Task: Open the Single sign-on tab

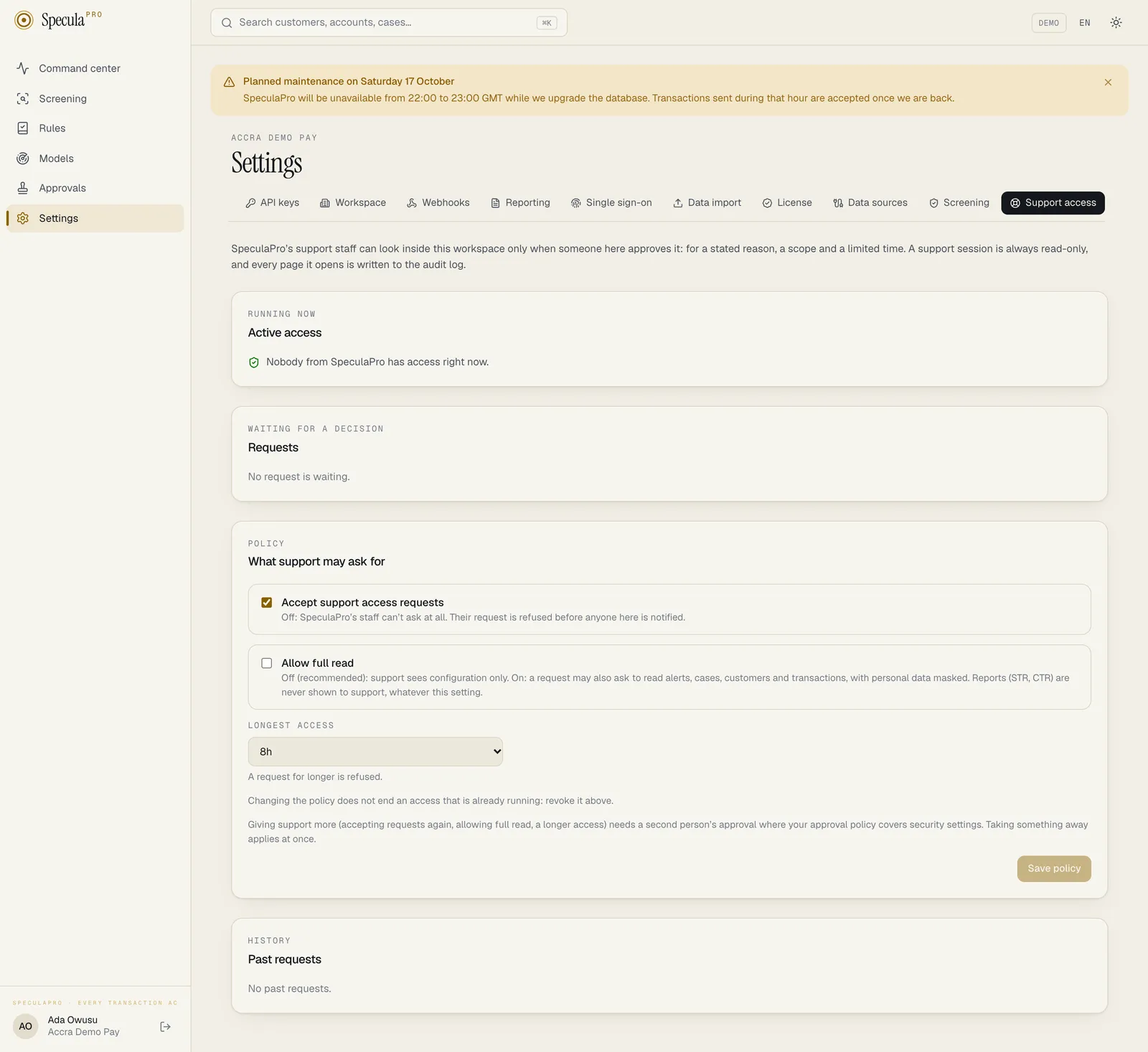Action: tap(611, 203)
